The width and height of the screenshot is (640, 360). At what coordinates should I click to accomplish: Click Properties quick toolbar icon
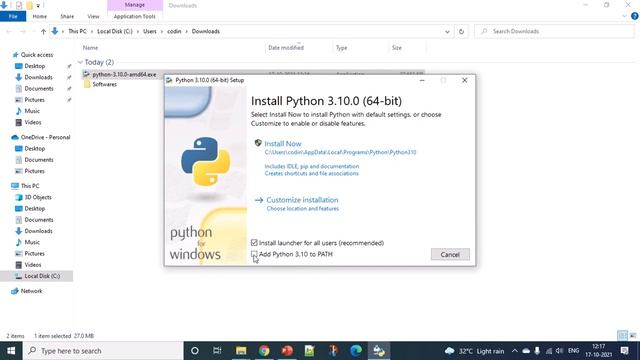[x=19, y=5]
